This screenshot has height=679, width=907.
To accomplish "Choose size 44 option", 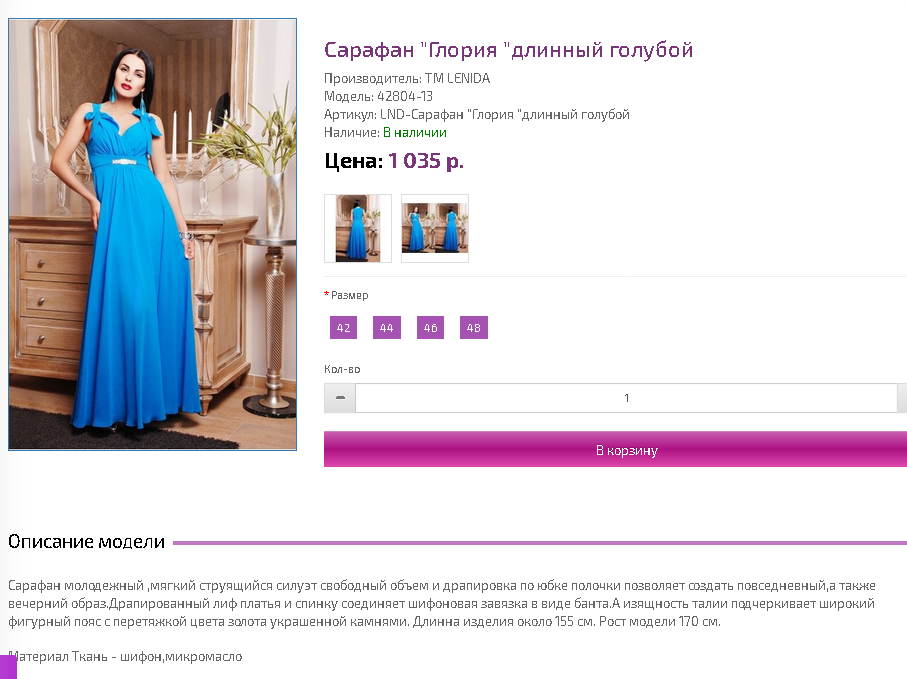I will tap(386, 327).
